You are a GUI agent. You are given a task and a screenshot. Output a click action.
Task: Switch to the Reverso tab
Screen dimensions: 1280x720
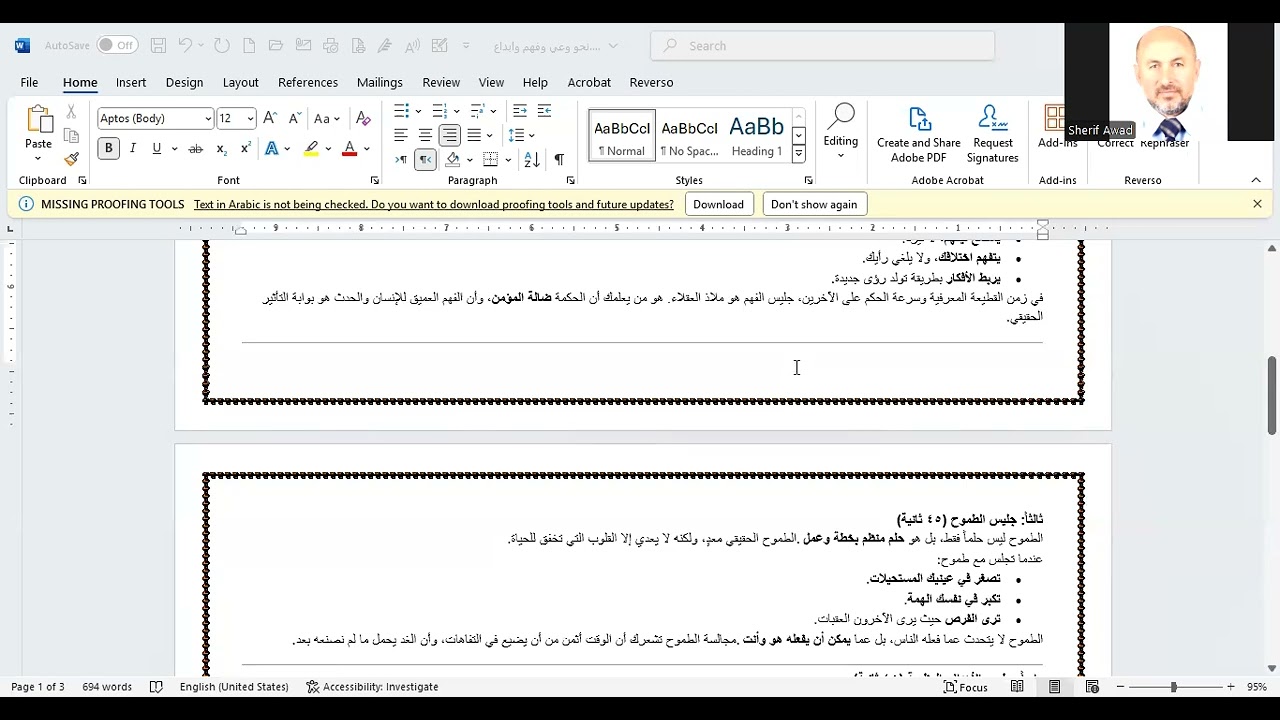(651, 82)
